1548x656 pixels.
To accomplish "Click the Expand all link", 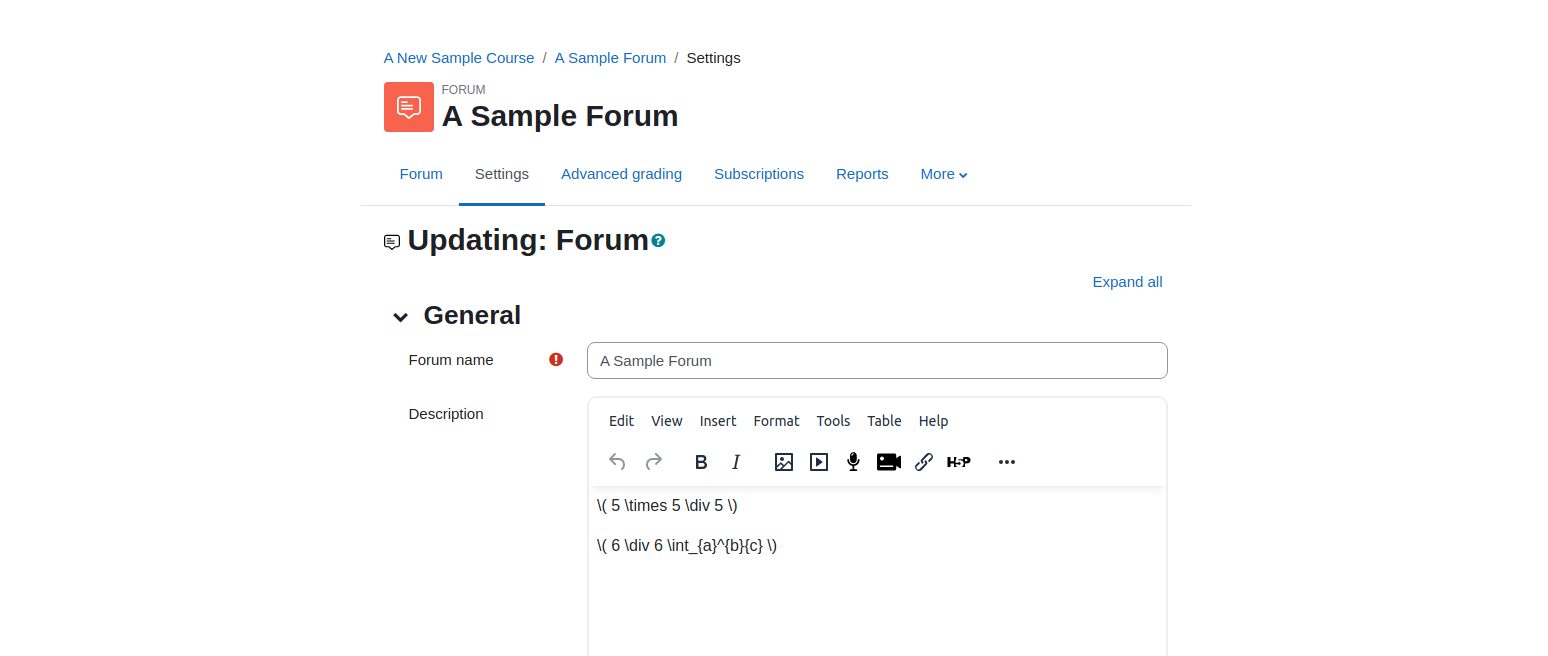I will tap(1127, 282).
